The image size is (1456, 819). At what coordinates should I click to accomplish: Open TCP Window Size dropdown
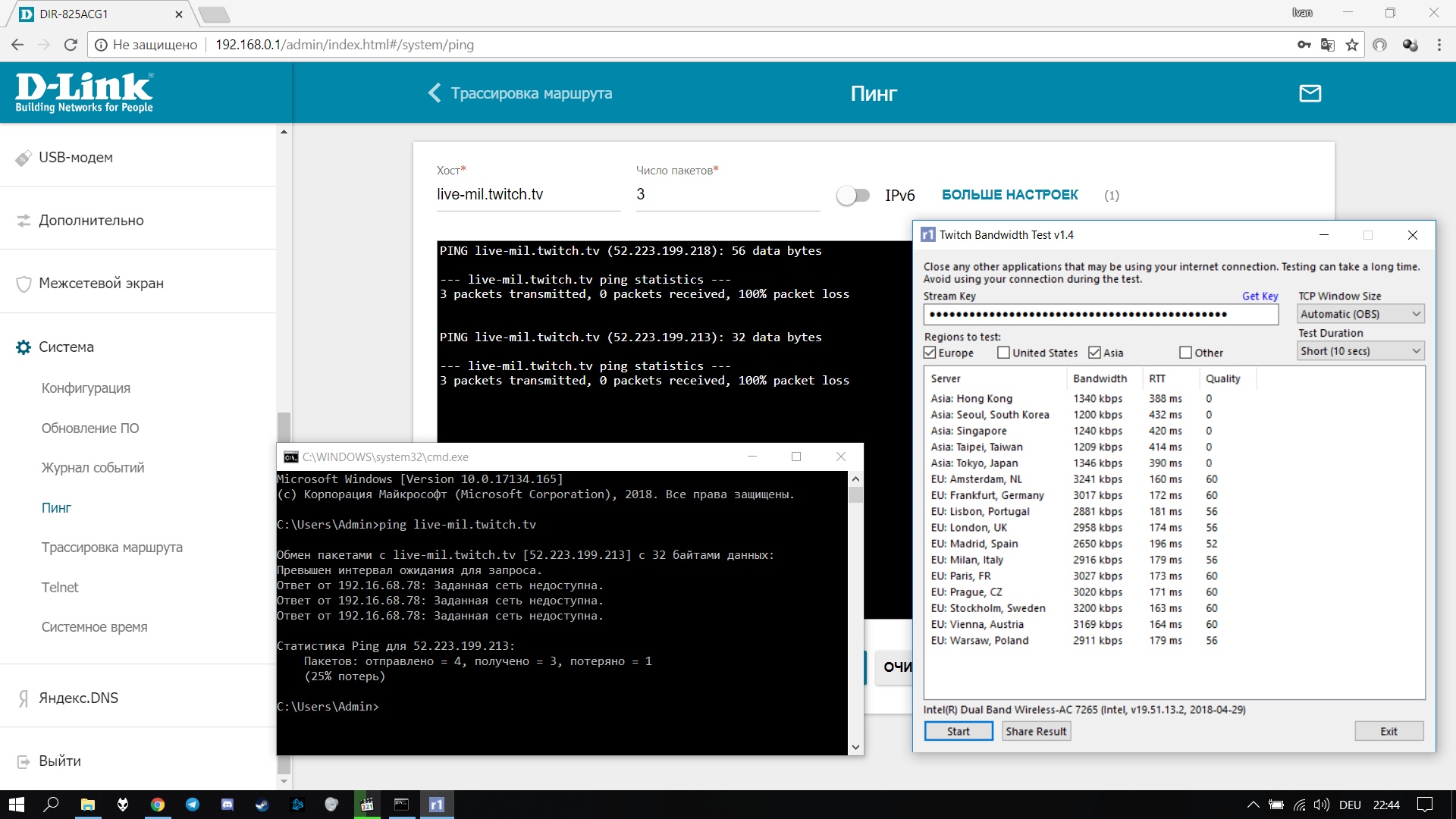(1360, 314)
